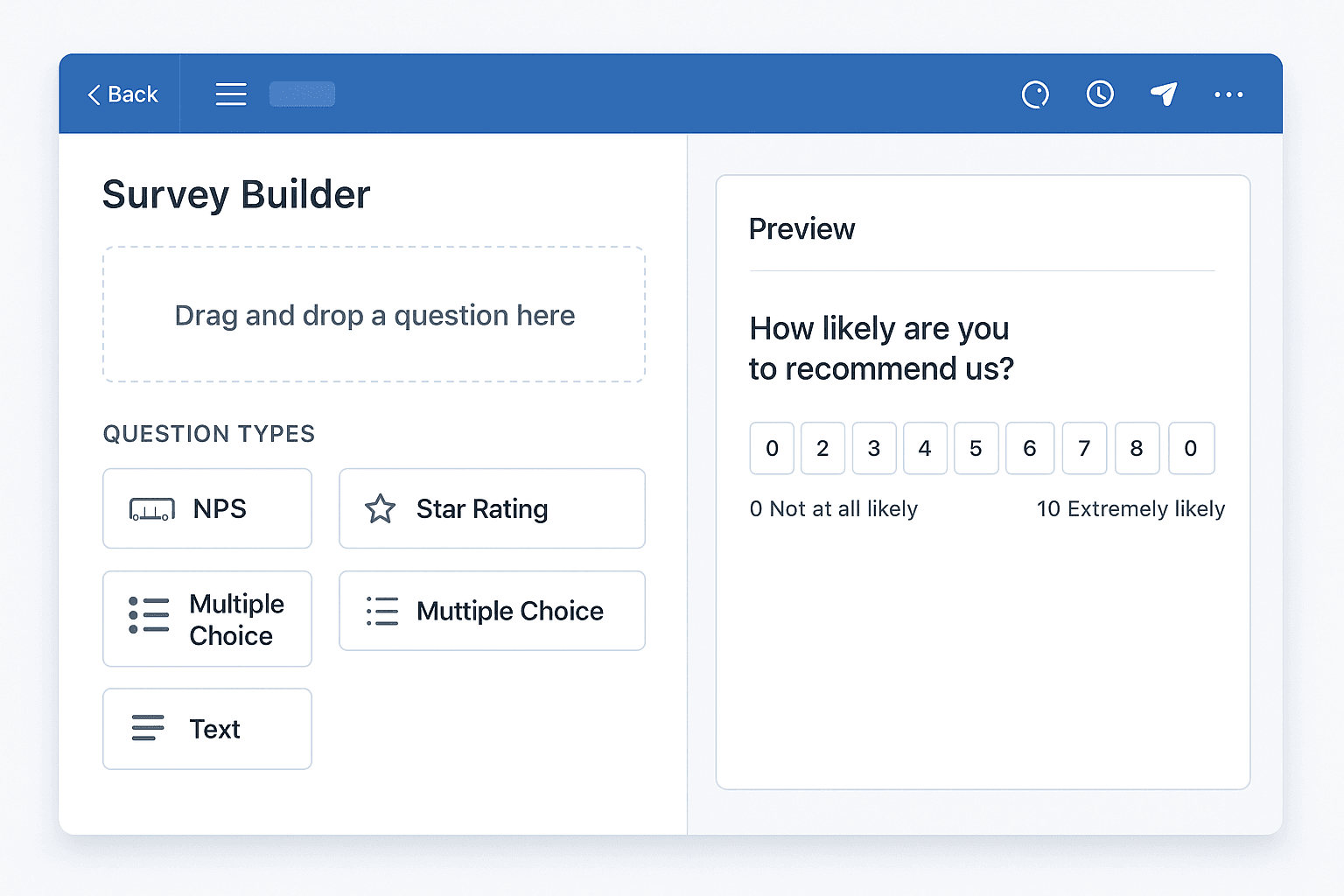Select the Text question type
The height and width of the screenshot is (896, 1344).
[207, 729]
